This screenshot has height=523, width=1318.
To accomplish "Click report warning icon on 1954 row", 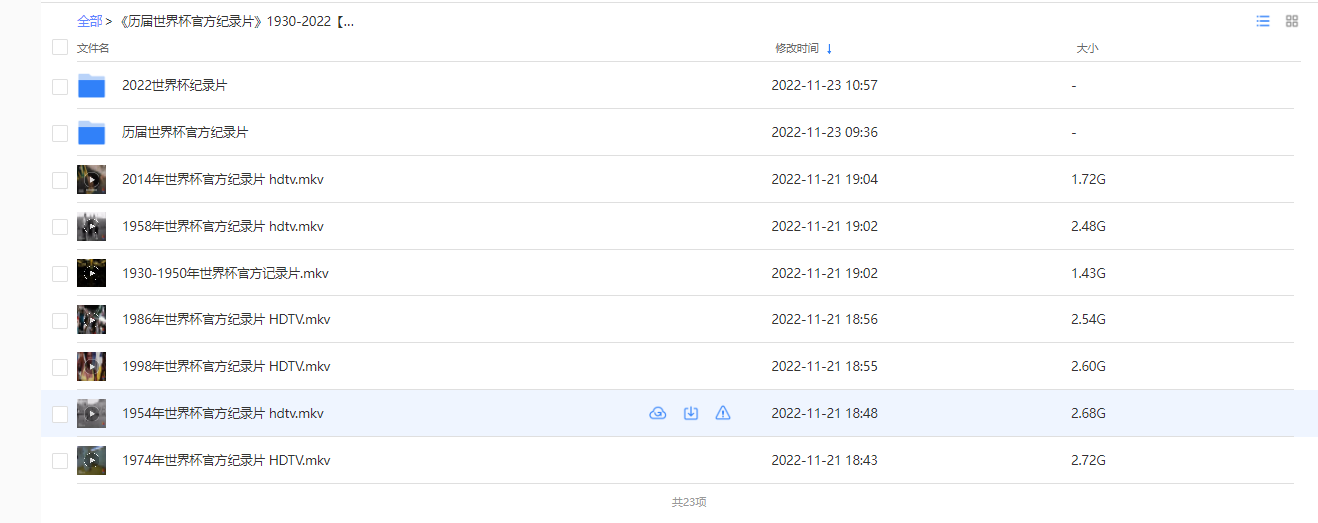I will 723,413.
